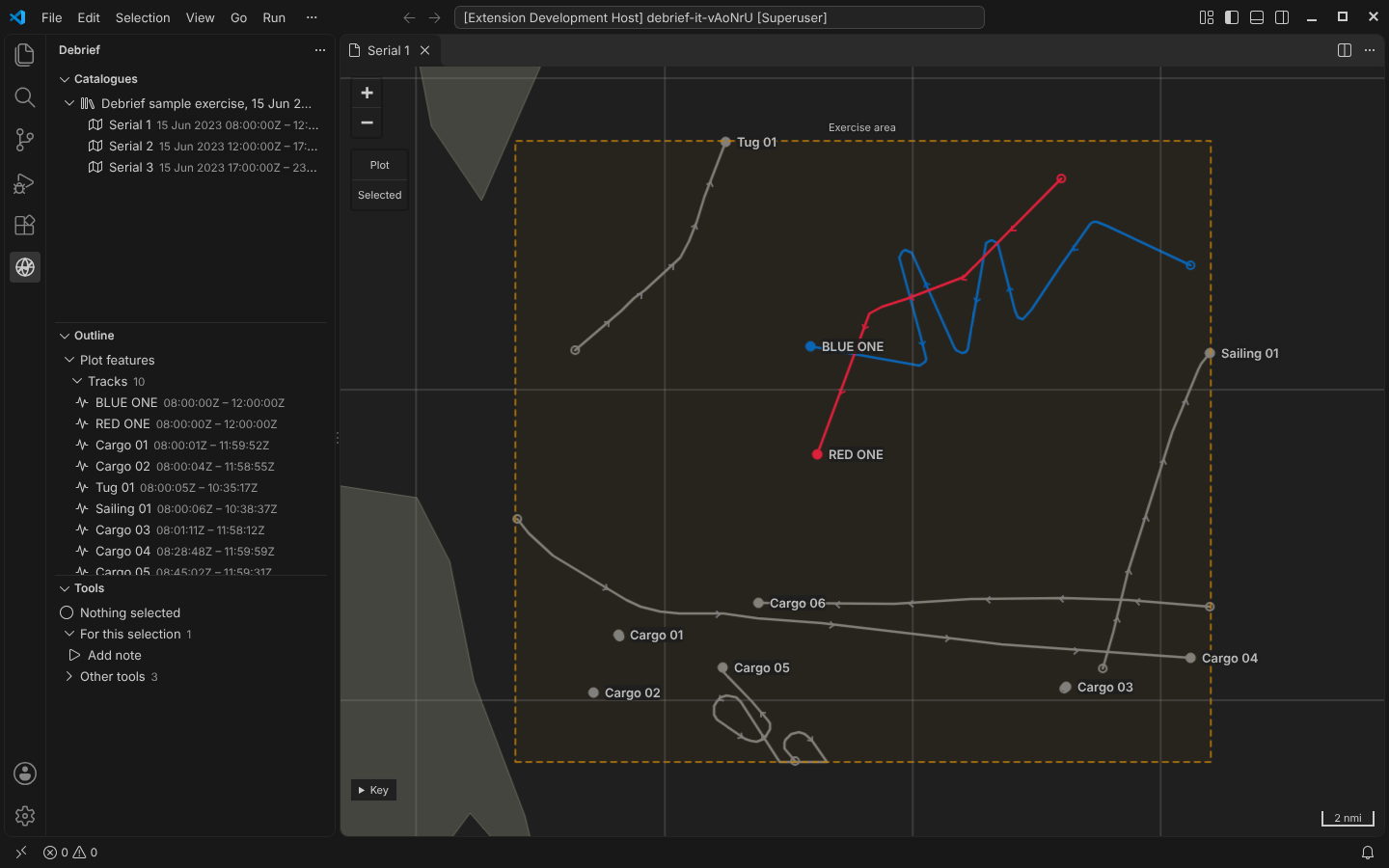Collapse the For this selection group
This screenshot has height=868, width=1389.
[x=69, y=634]
